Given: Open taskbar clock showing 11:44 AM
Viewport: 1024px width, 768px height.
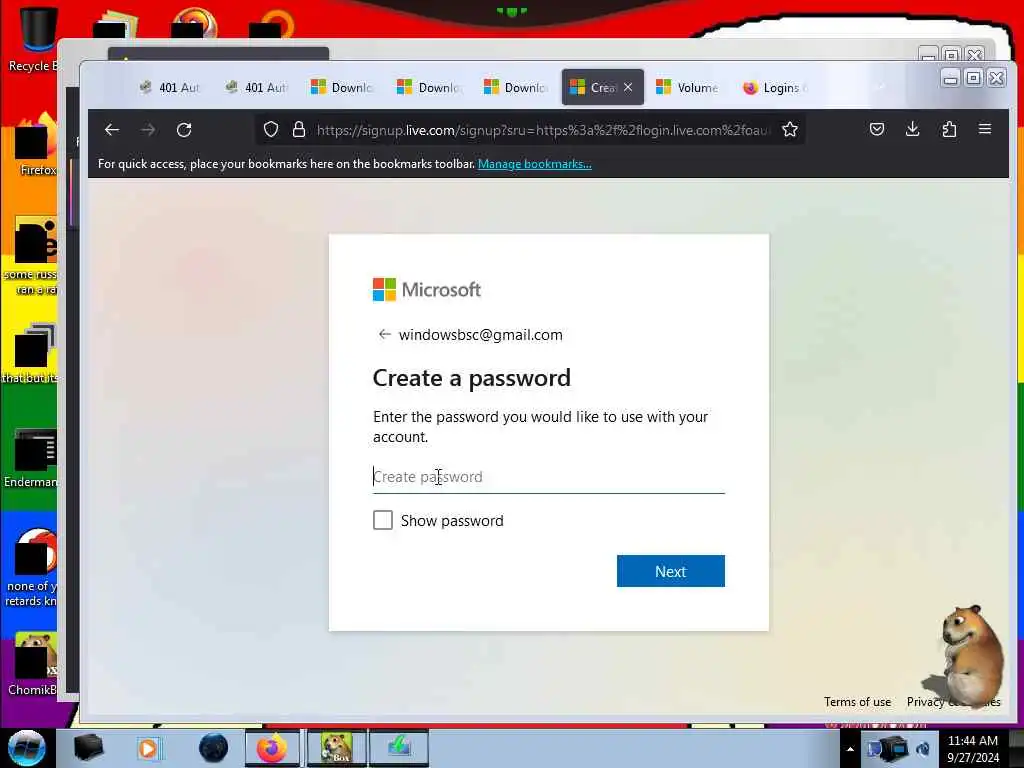Looking at the screenshot, I should [x=973, y=749].
